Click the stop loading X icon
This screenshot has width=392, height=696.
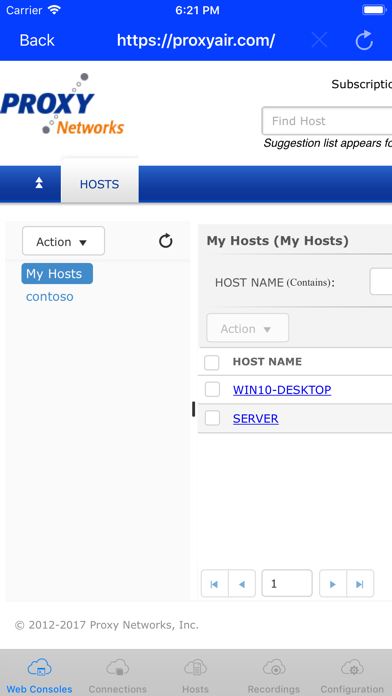point(319,40)
